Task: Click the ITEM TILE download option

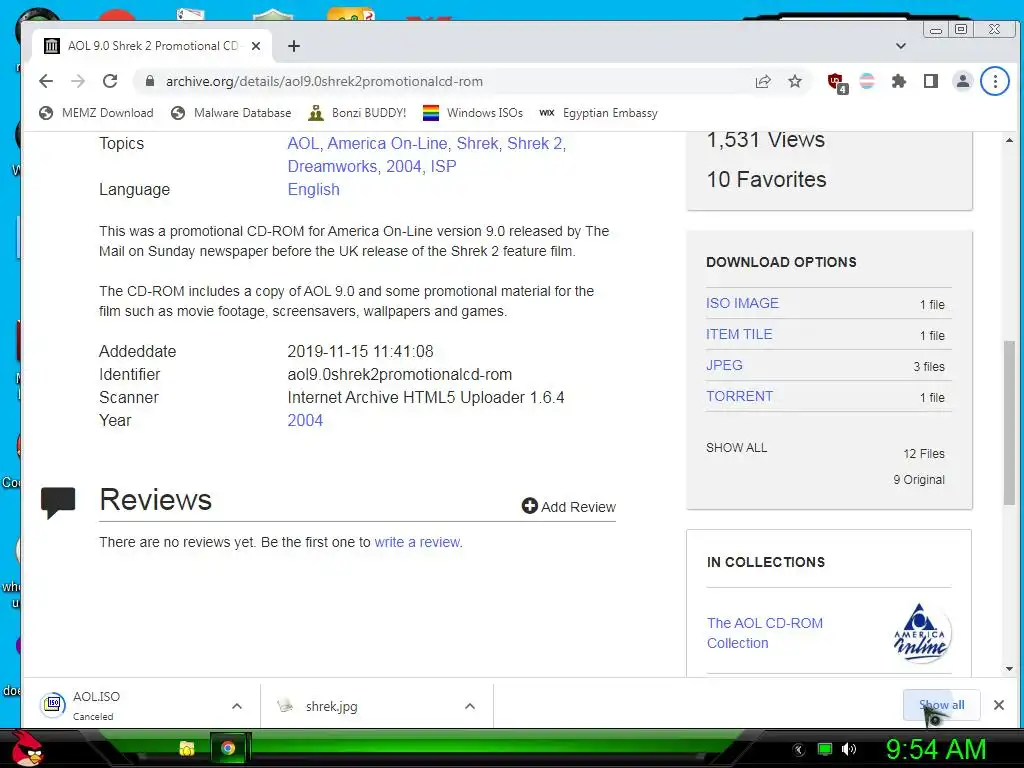Action: [739, 334]
